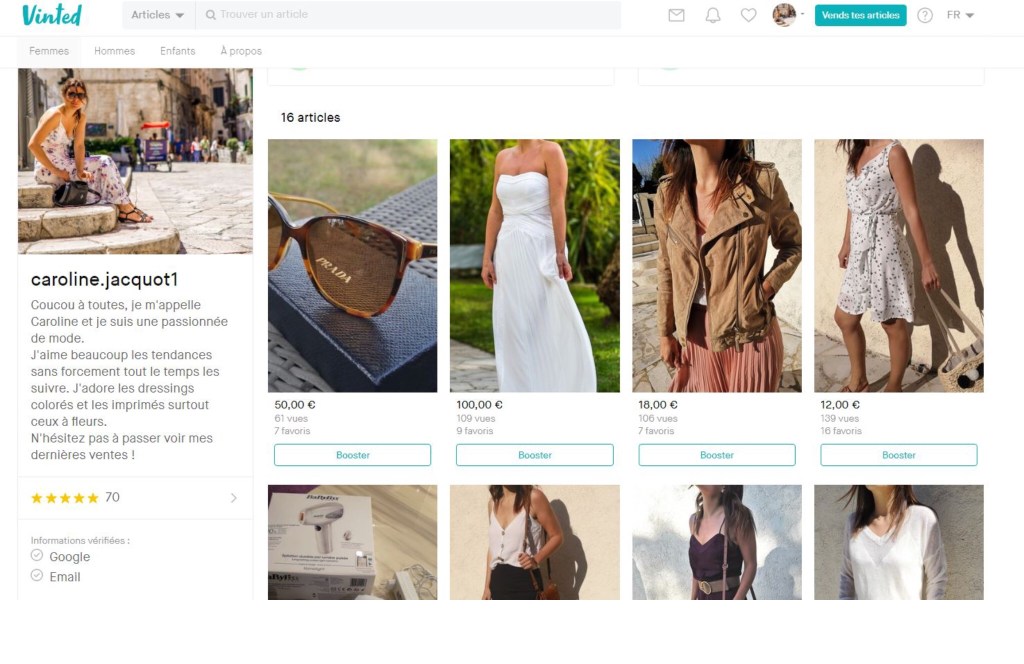Click the help question mark icon
Image resolution: width=1024 pixels, height=664 pixels.
point(925,15)
